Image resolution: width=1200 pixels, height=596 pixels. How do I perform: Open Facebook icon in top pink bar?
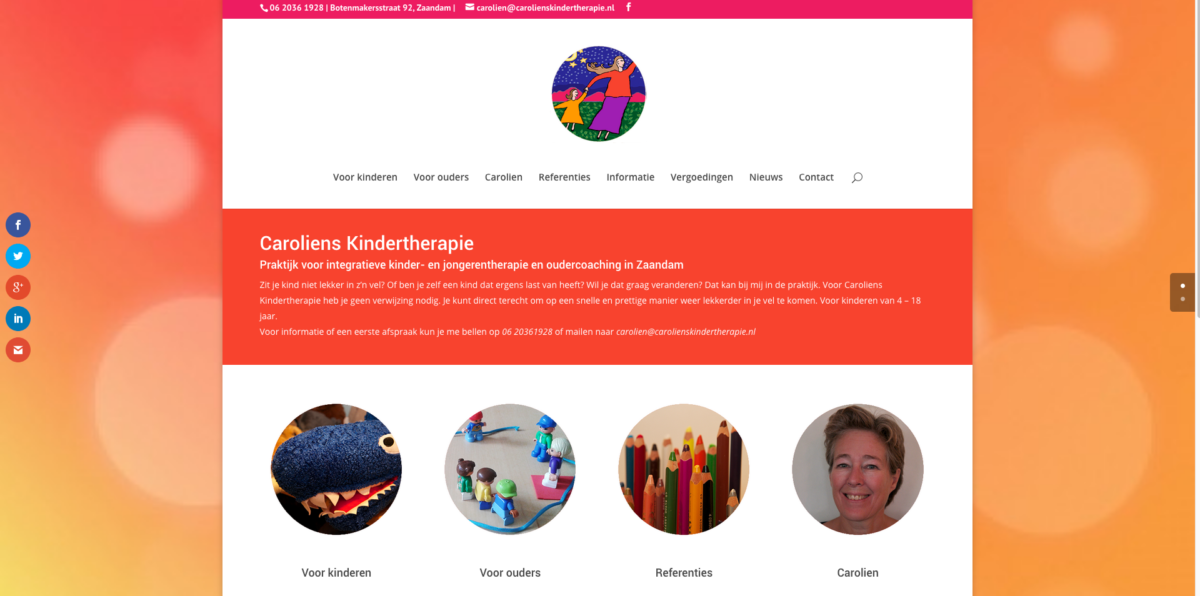628,7
